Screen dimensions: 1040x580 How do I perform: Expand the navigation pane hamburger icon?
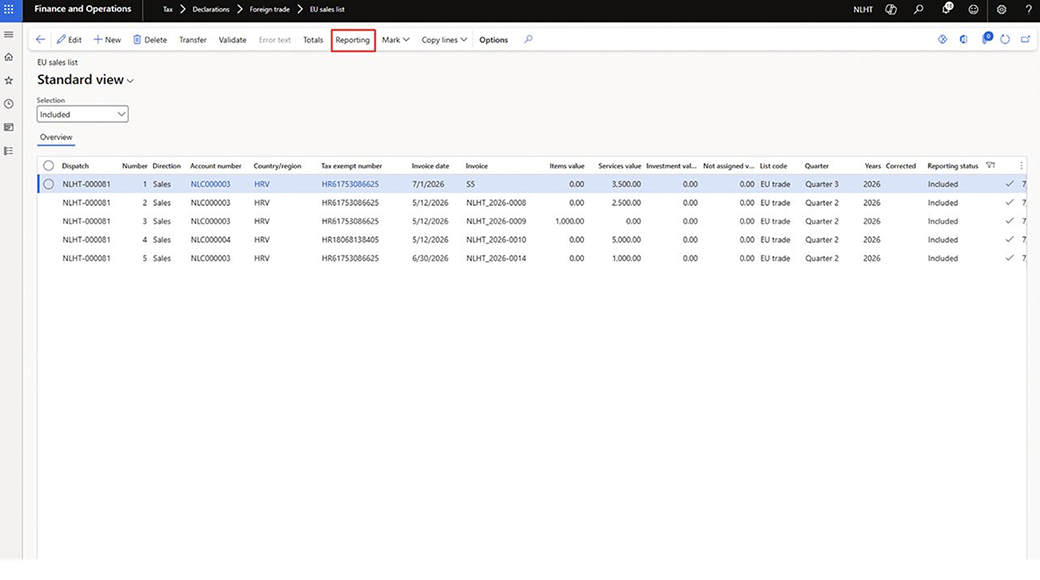coord(9,35)
